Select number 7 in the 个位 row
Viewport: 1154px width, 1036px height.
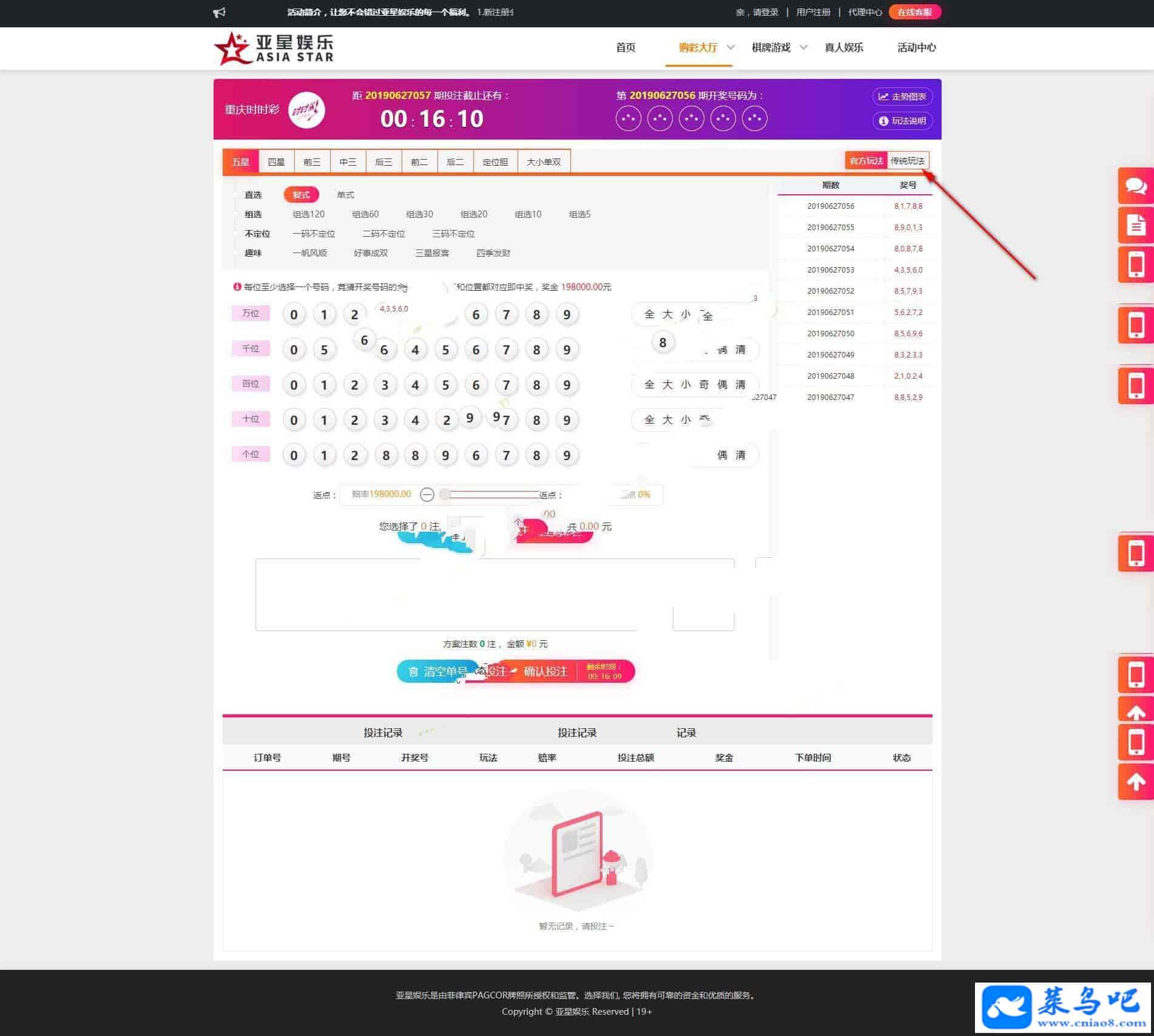(x=507, y=455)
